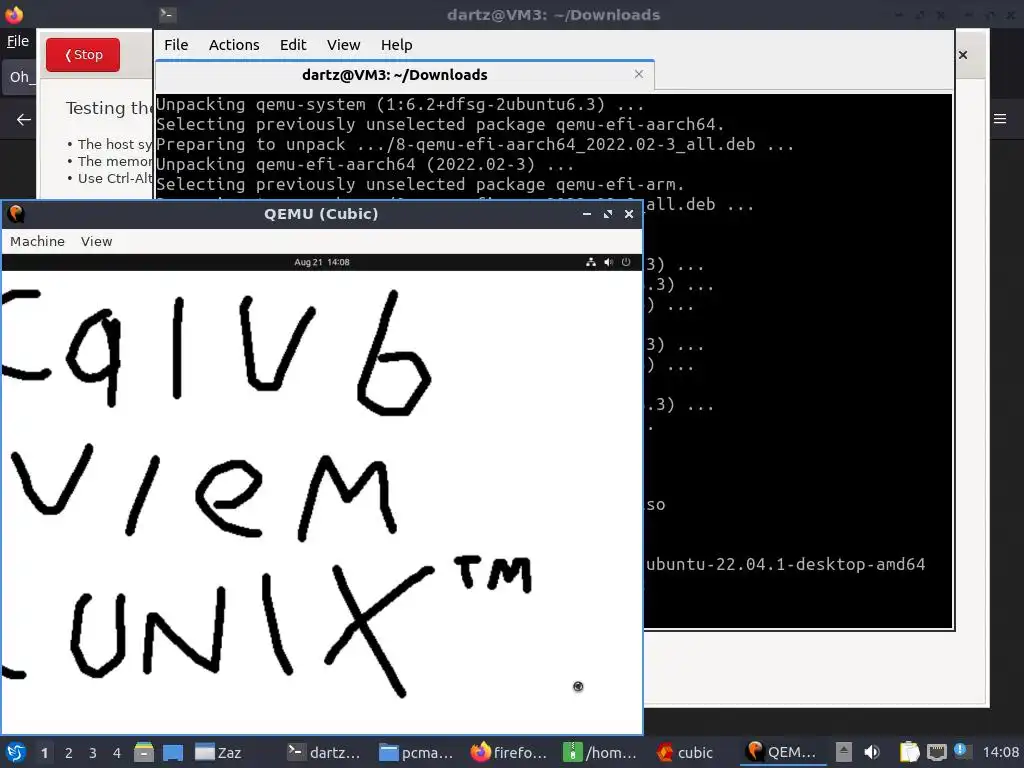Switch to the firefo… taskbar item
The width and height of the screenshot is (1024, 768).
click(508, 752)
